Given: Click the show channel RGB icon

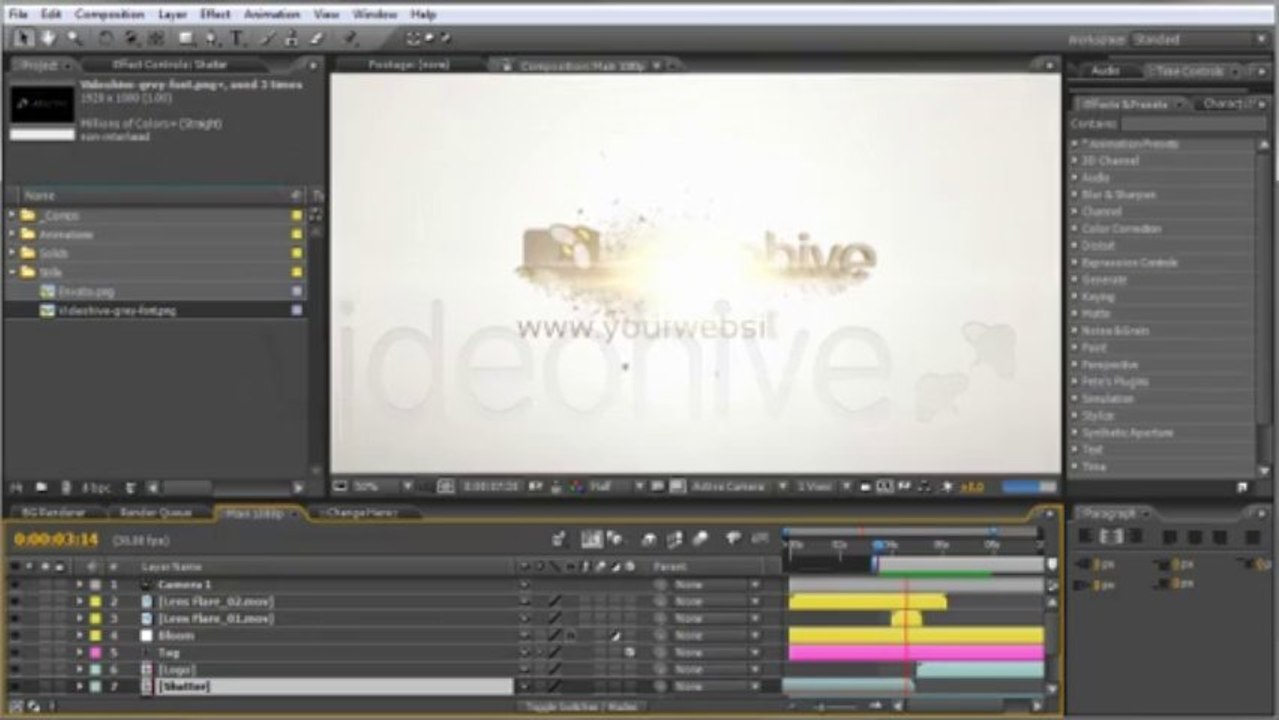Looking at the screenshot, I should click(576, 486).
